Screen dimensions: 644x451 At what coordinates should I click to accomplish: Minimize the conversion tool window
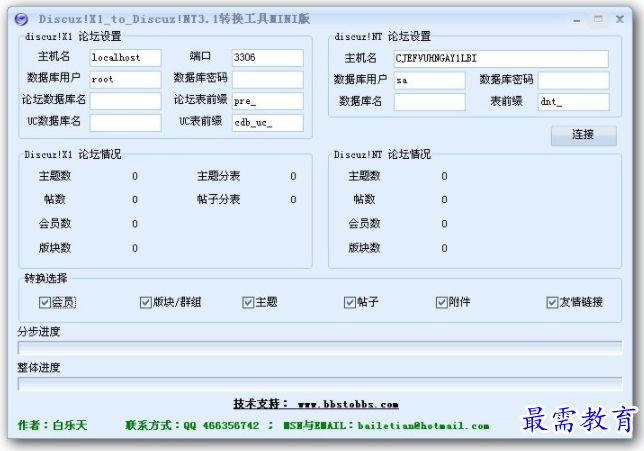point(577,19)
